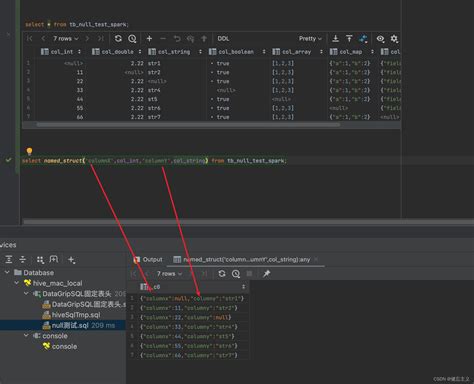Click the DDL button
The image size is (474, 384).
point(223,39)
